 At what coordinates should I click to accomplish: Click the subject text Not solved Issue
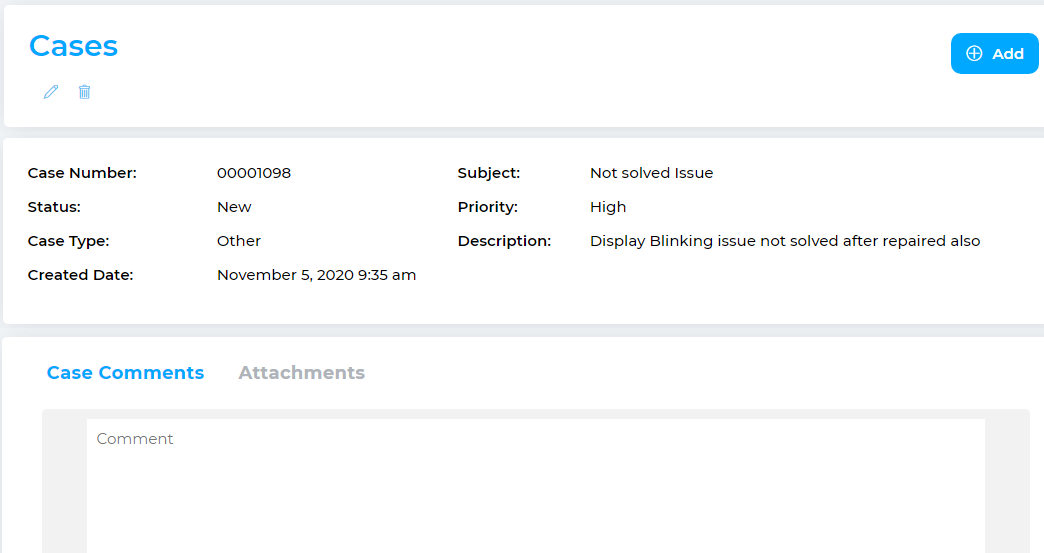(x=651, y=173)
